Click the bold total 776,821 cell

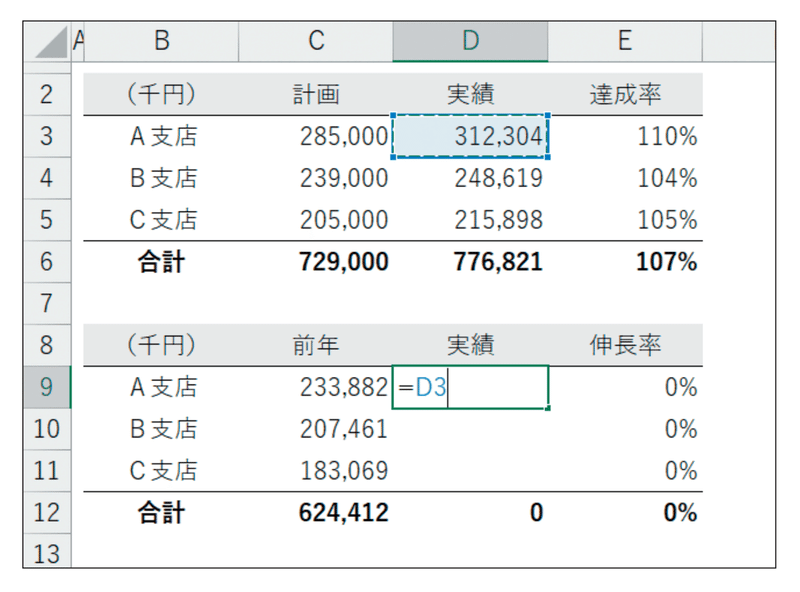coord(470,262)
